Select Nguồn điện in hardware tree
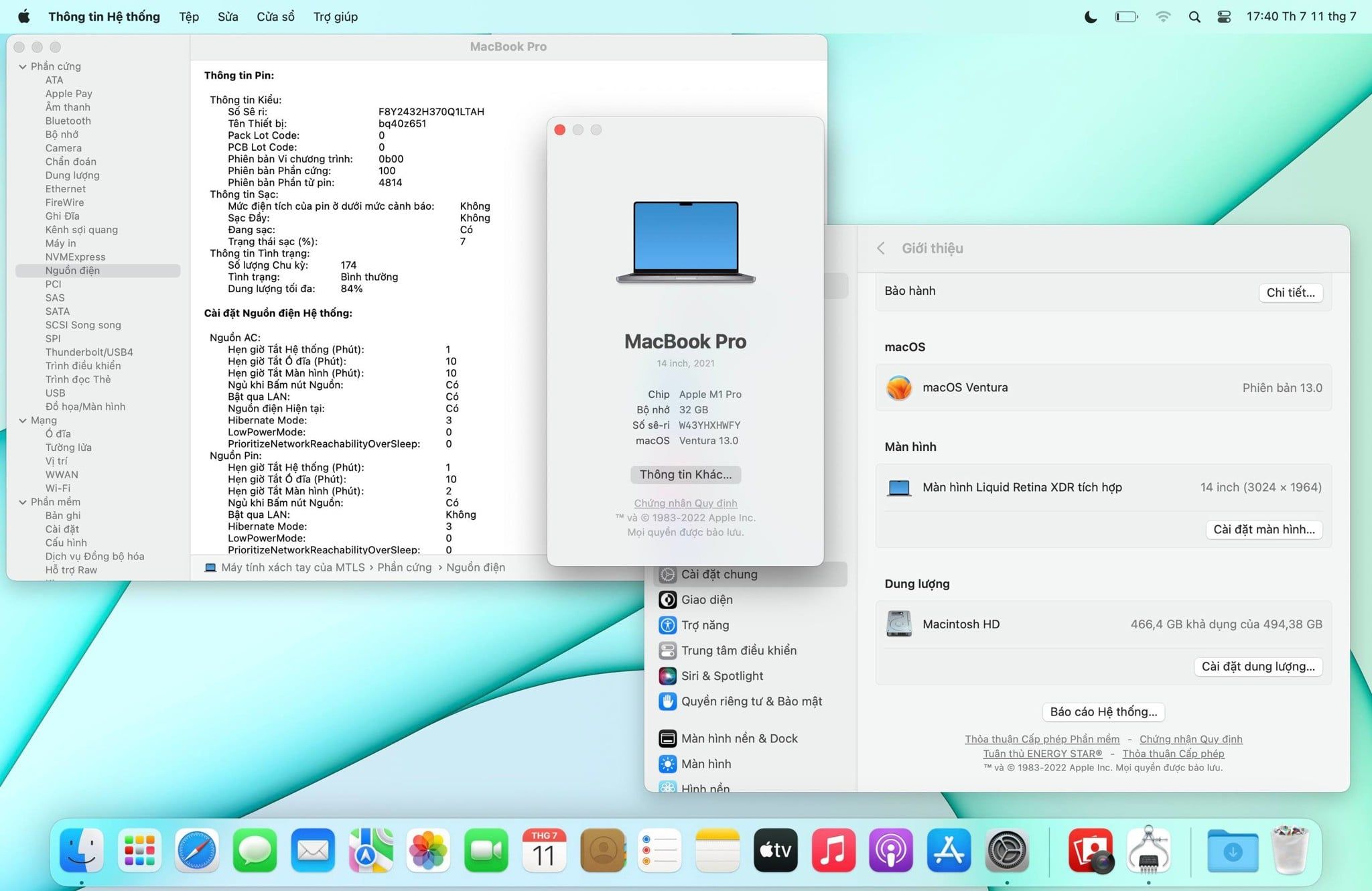 (98, 271)
